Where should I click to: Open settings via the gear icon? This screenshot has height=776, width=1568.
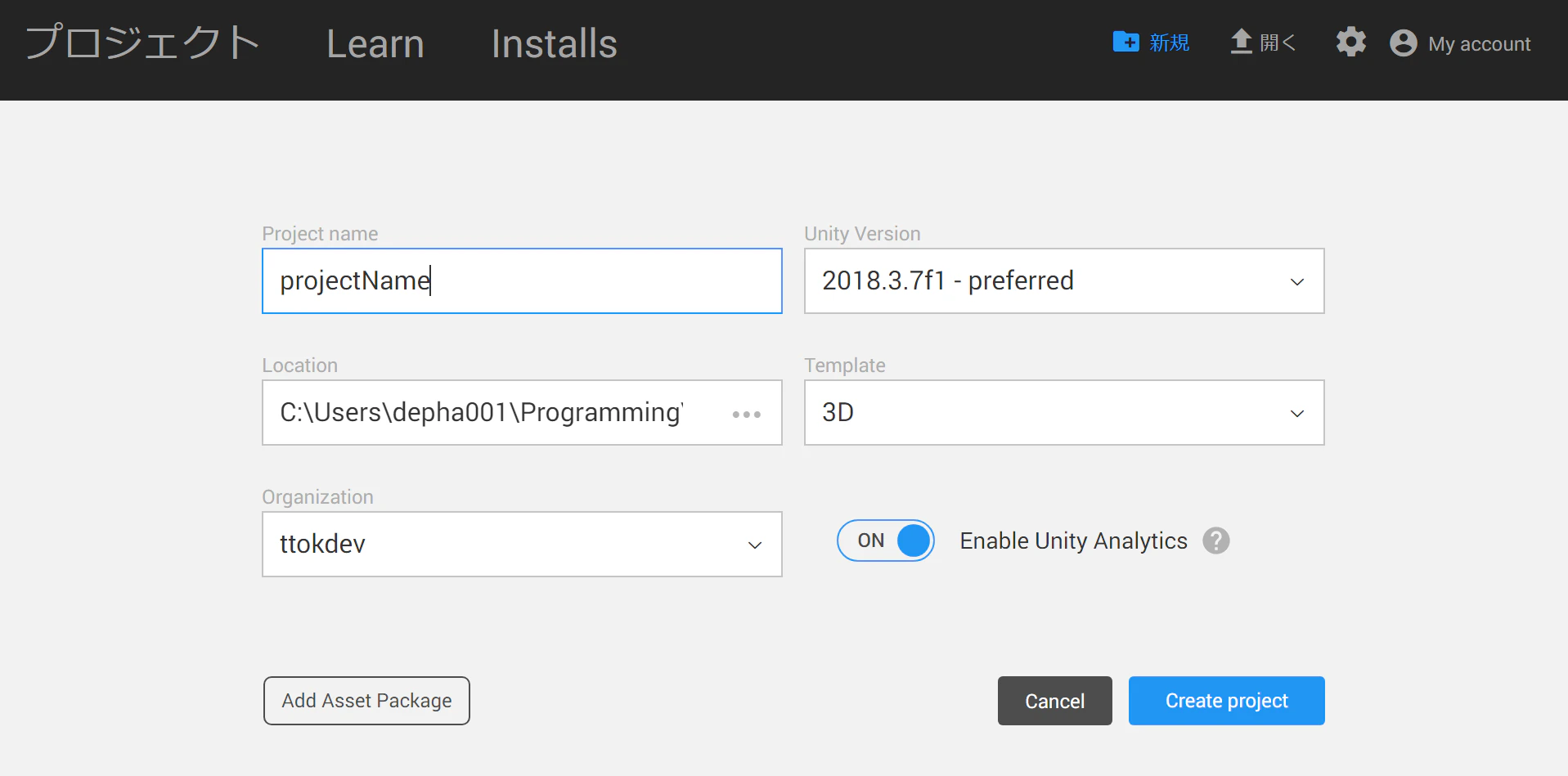coord(1351,42)
